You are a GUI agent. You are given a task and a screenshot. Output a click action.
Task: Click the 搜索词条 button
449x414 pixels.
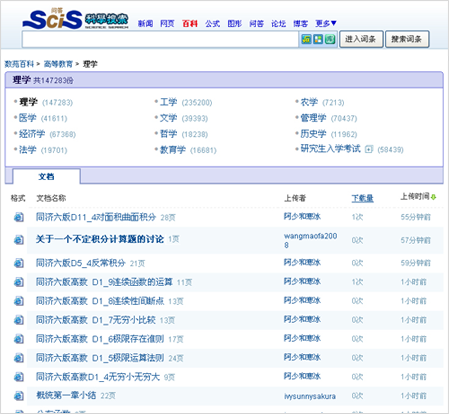tap(407, 39)
